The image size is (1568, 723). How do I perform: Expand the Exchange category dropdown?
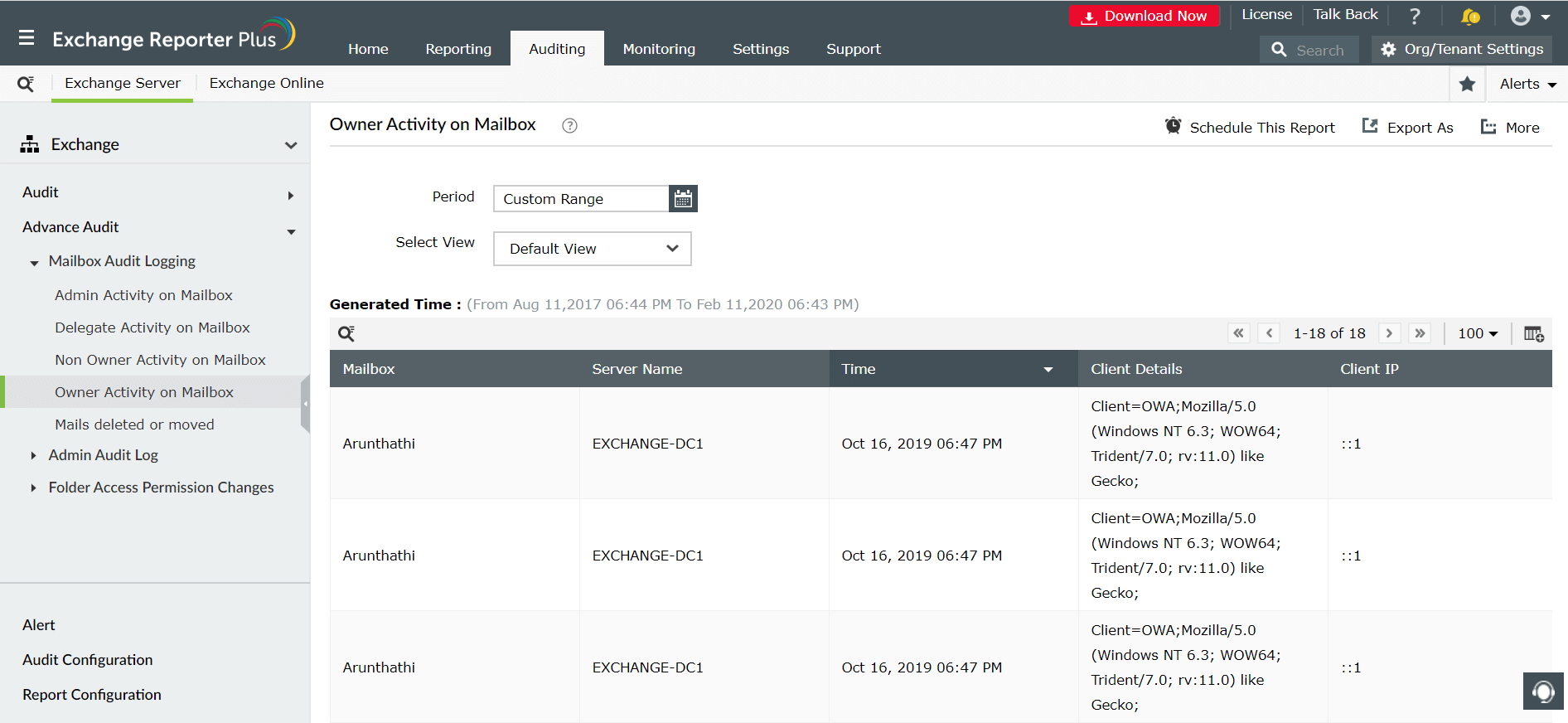click(x=290, y=145)
